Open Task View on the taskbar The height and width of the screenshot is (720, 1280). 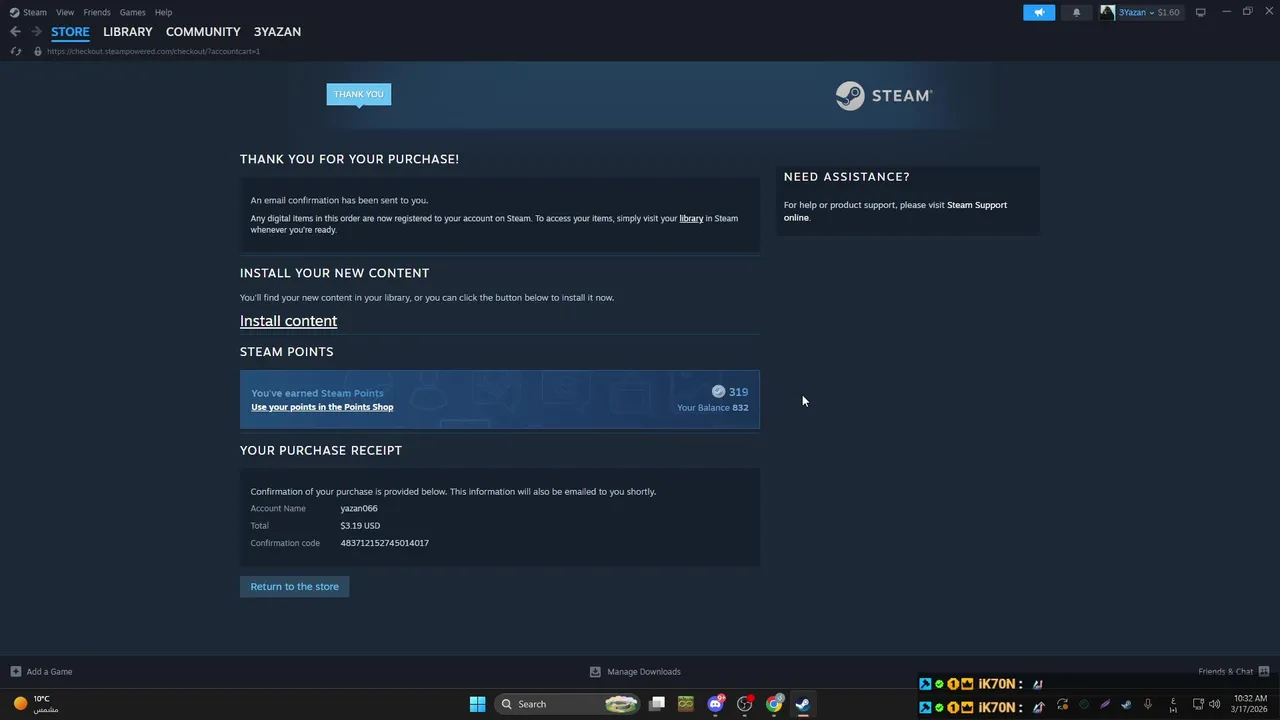click(x=657, y=704)
